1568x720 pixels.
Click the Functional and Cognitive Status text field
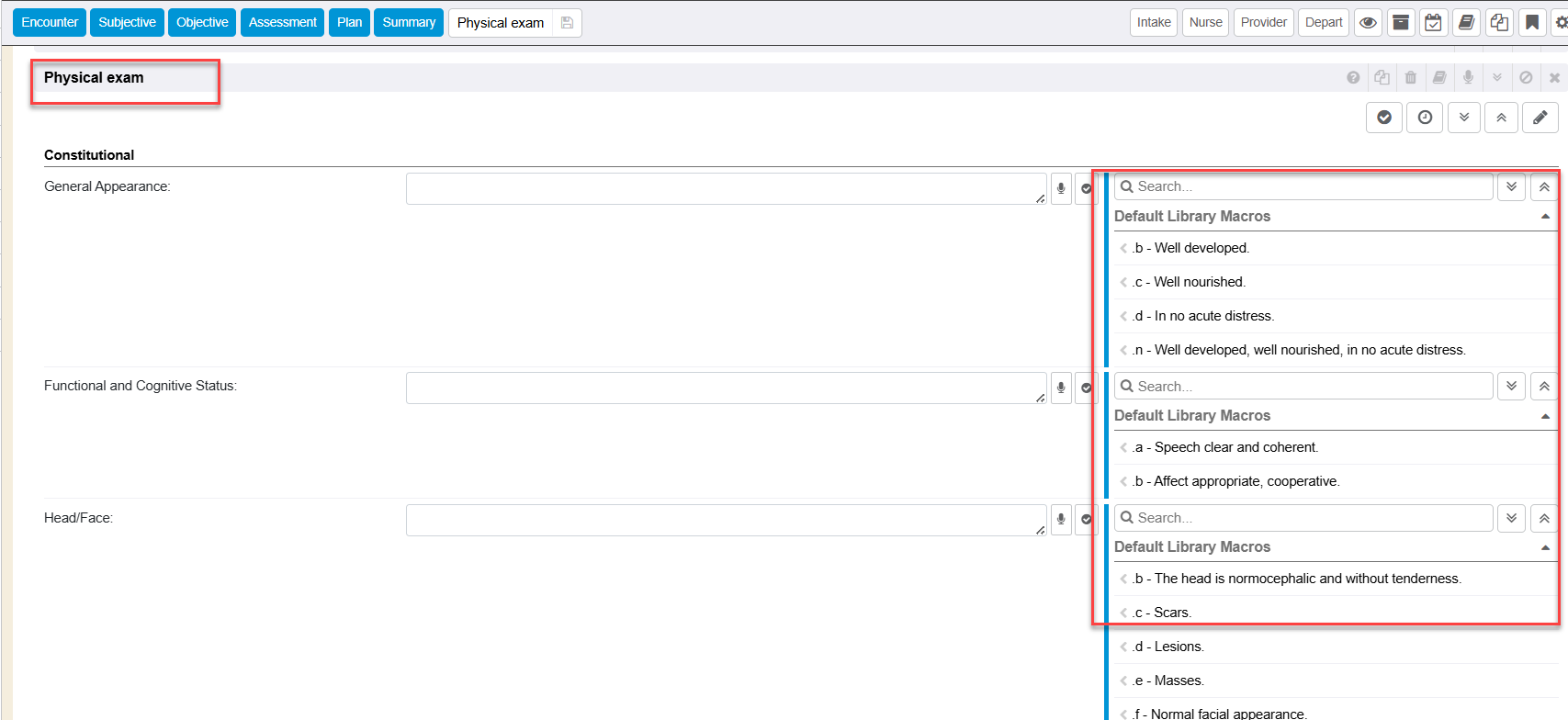tap(725, 388)
